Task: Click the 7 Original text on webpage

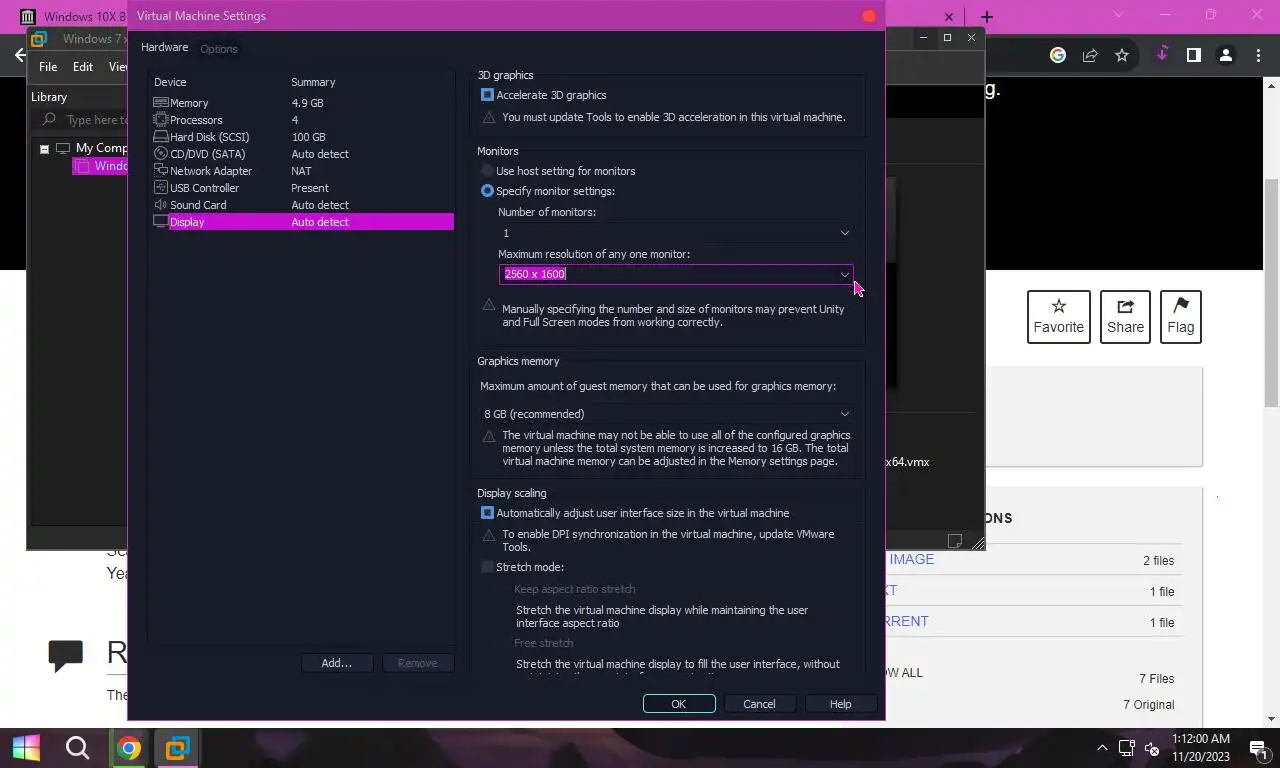Action: click(x=1148, y=705)
